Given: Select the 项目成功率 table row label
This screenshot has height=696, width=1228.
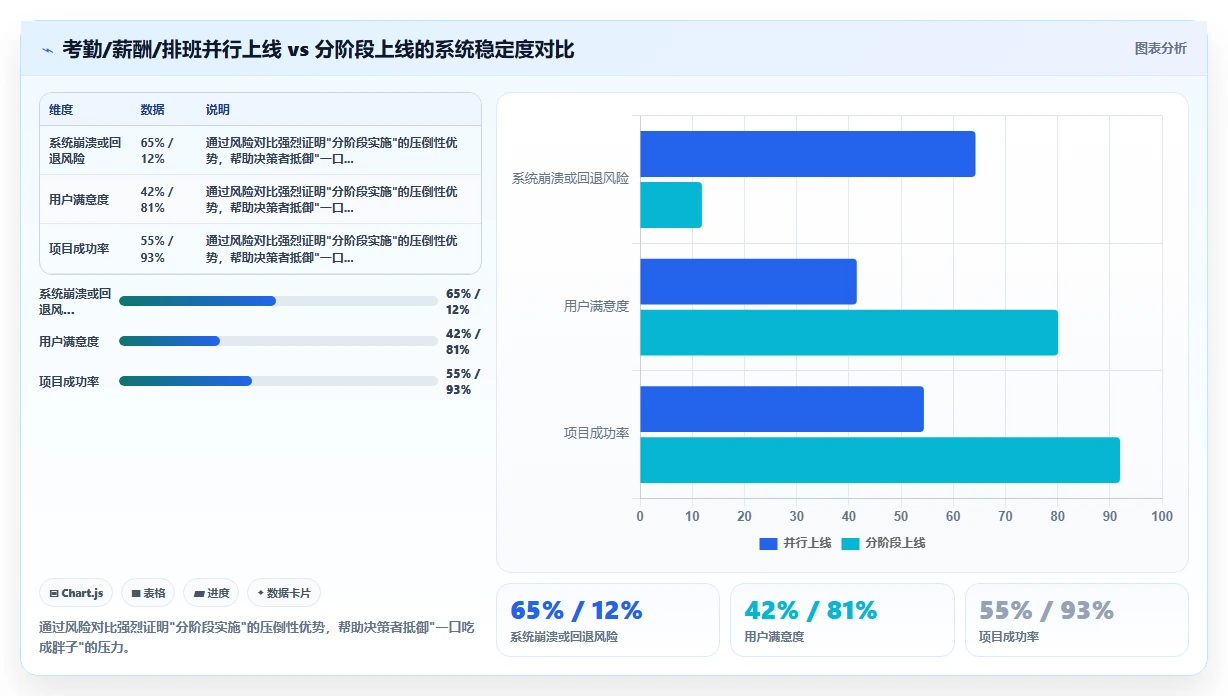Looking at the screenshot, I should (x=79, y=249).
